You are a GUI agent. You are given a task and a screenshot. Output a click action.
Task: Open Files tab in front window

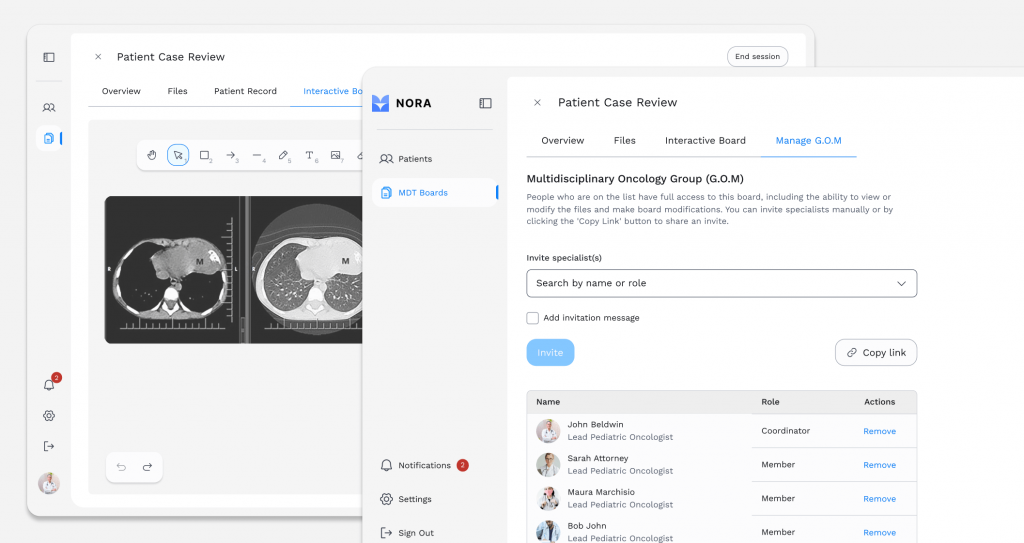pyautogui.click(x=624, y=140)
